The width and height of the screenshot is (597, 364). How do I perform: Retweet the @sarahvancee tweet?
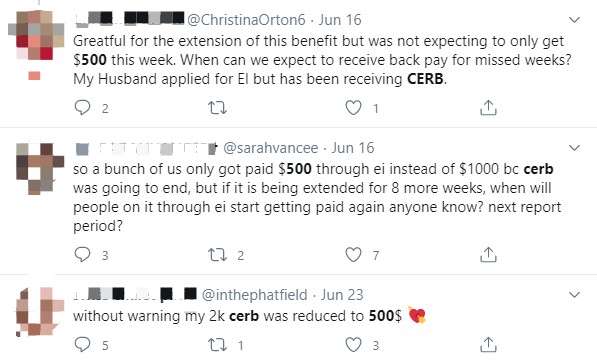pos(217,255)
